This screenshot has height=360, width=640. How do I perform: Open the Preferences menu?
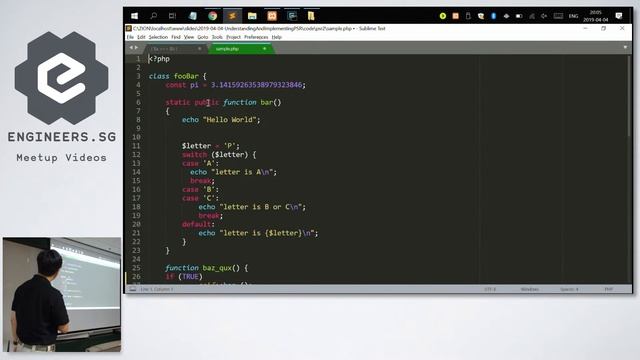256,37
